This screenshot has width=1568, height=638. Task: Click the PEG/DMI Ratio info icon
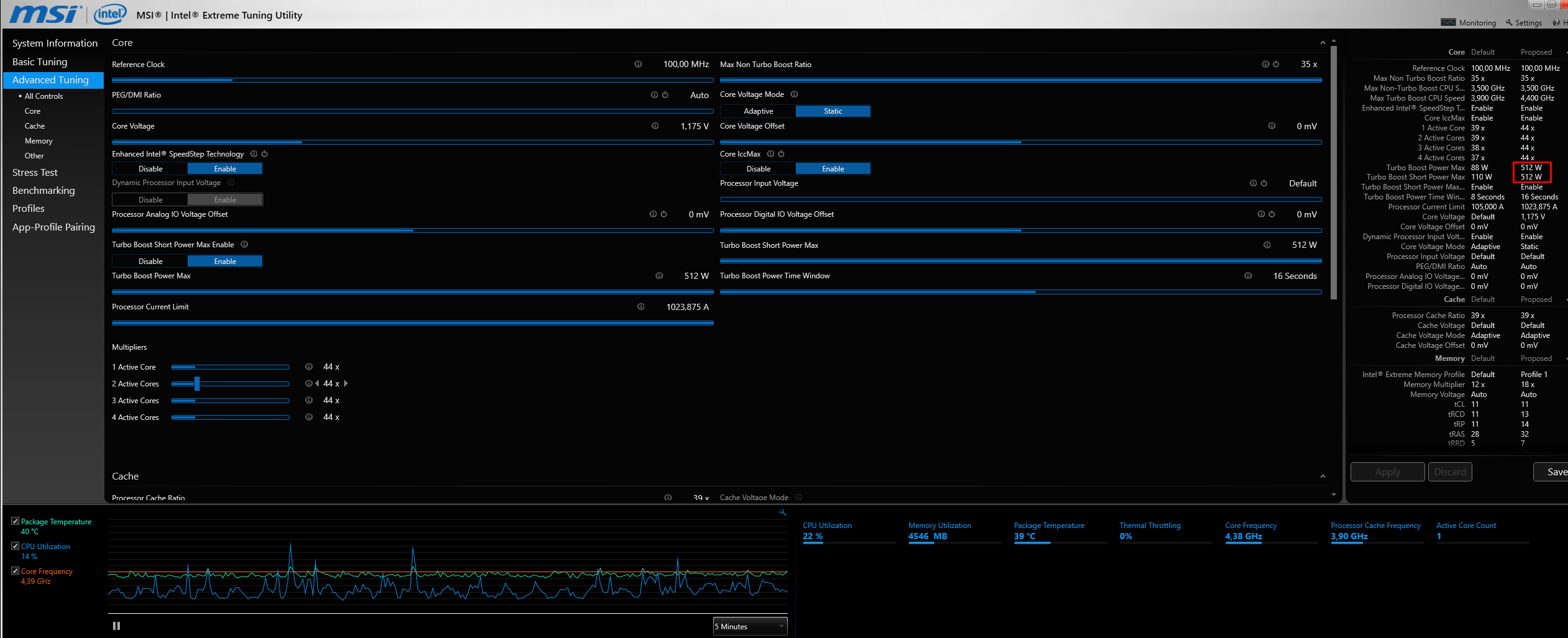pos(654,94)
